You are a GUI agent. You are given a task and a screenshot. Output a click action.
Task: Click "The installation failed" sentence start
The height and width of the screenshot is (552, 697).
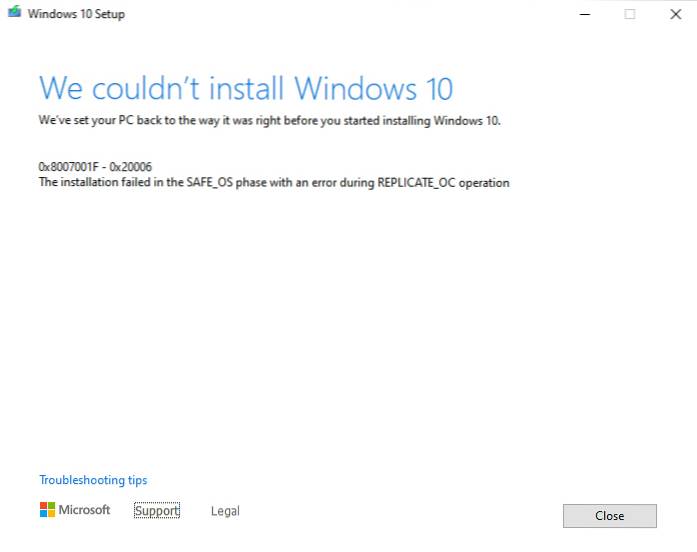[x=94, y=182]
